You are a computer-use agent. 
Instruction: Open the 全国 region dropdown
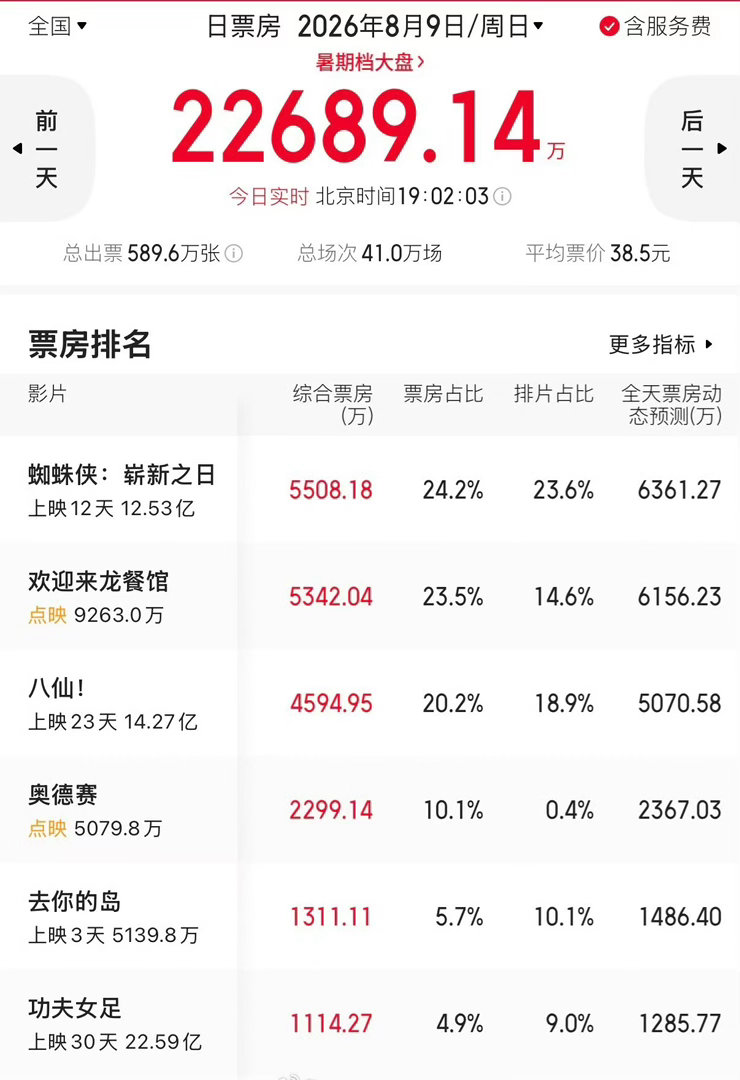tap(57, 26)
